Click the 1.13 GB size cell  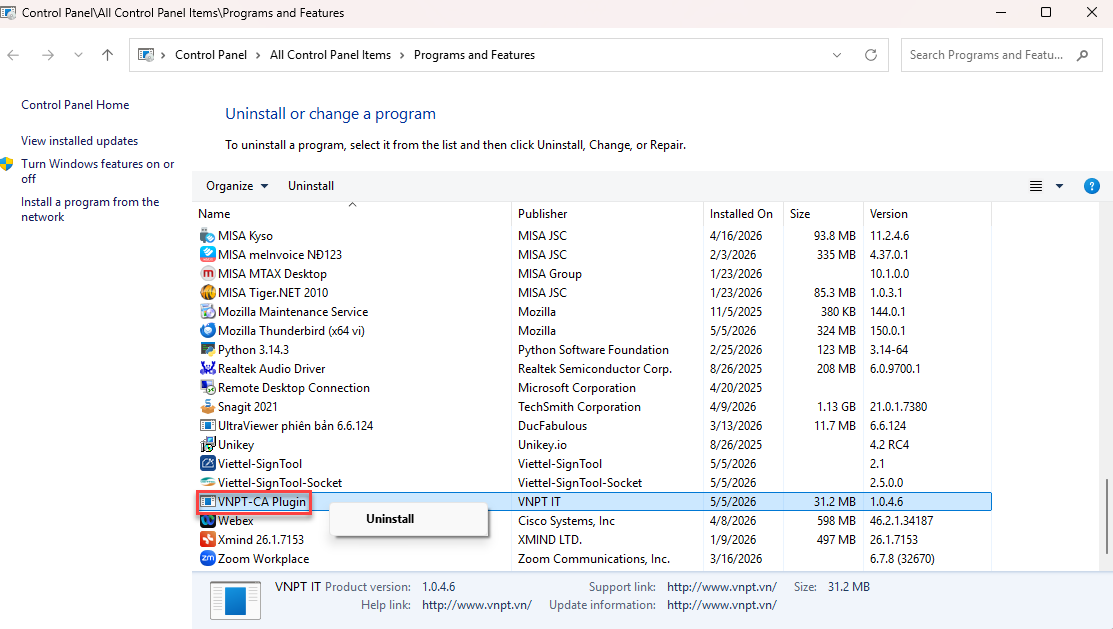click(836, 407)
